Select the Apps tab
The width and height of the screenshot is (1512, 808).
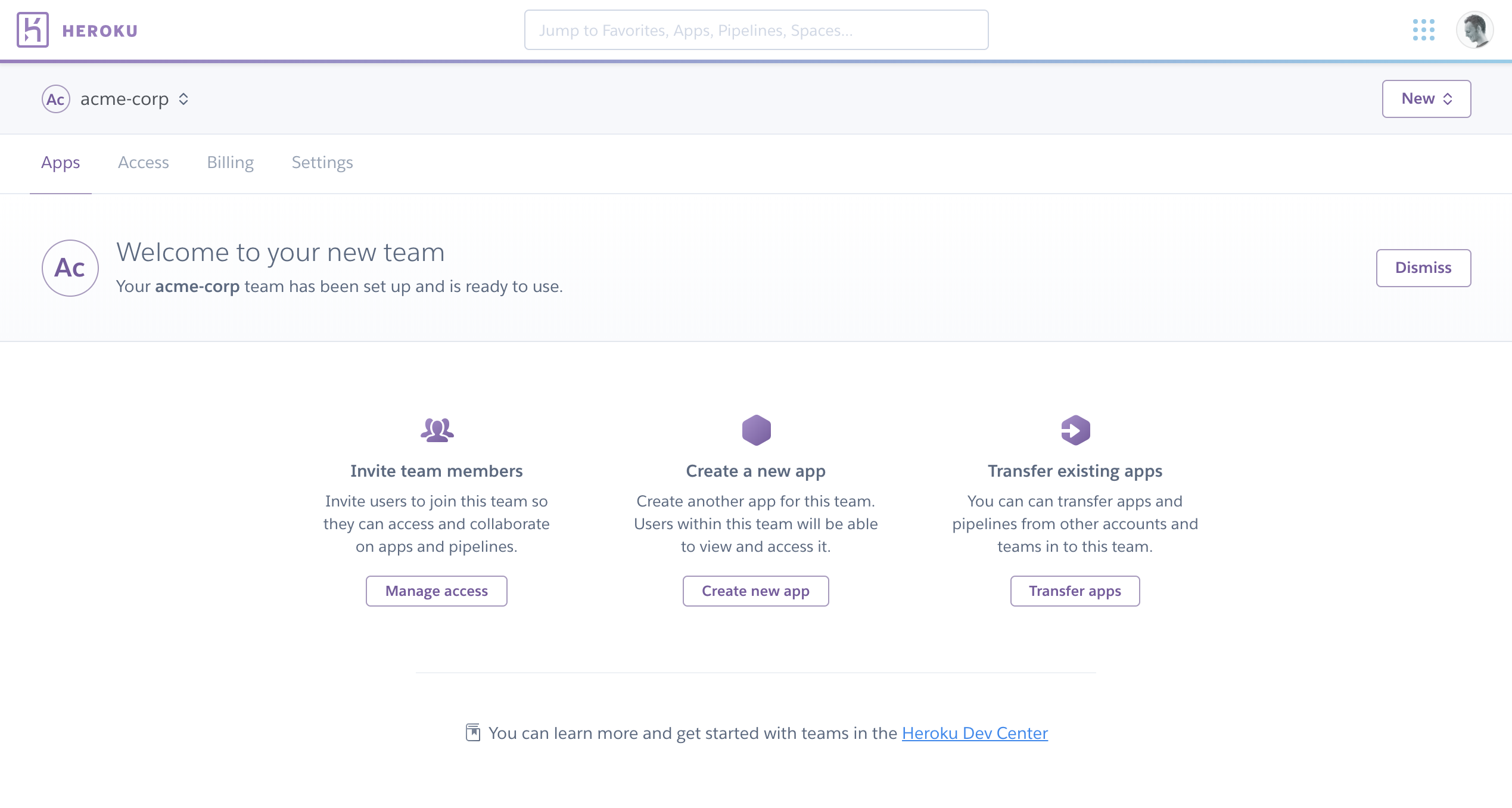60,162
